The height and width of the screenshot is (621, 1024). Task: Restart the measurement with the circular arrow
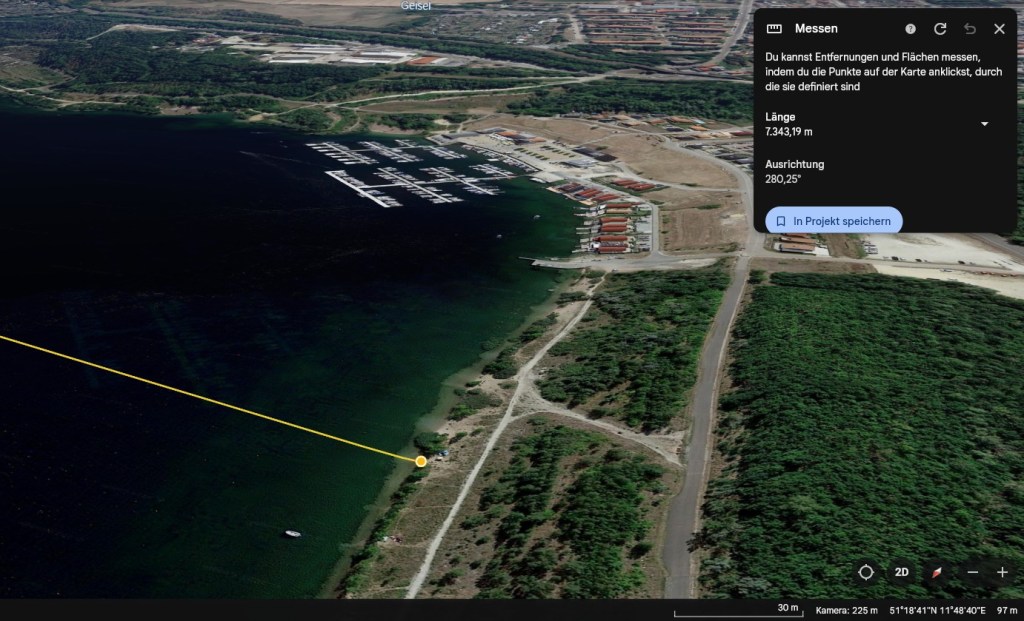(940, 29)
